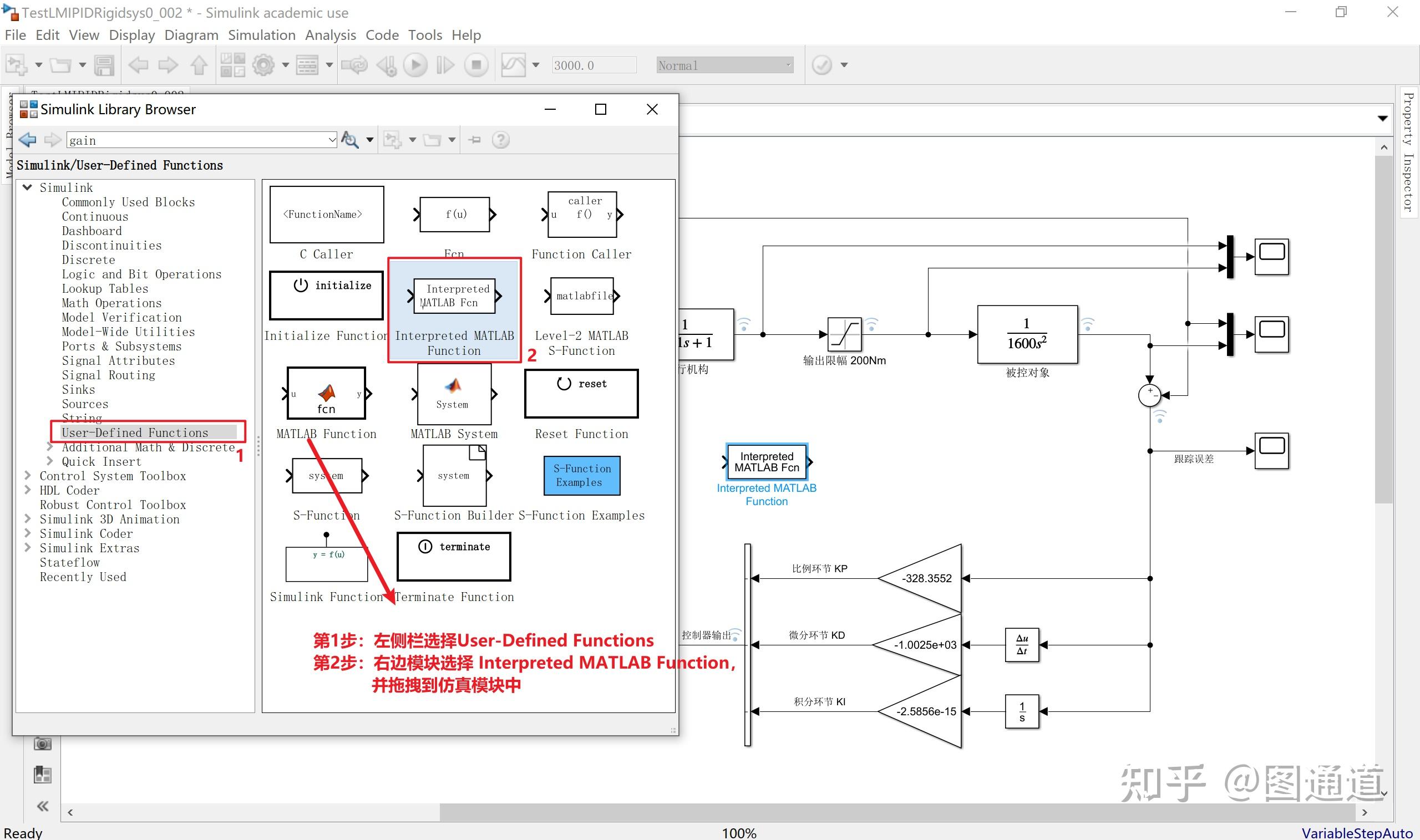The height and width of the screenshot is (840, 1420).
Task: Open the Model Configuration gear icon
Action: pyautogui.click(x=263, y=65)
